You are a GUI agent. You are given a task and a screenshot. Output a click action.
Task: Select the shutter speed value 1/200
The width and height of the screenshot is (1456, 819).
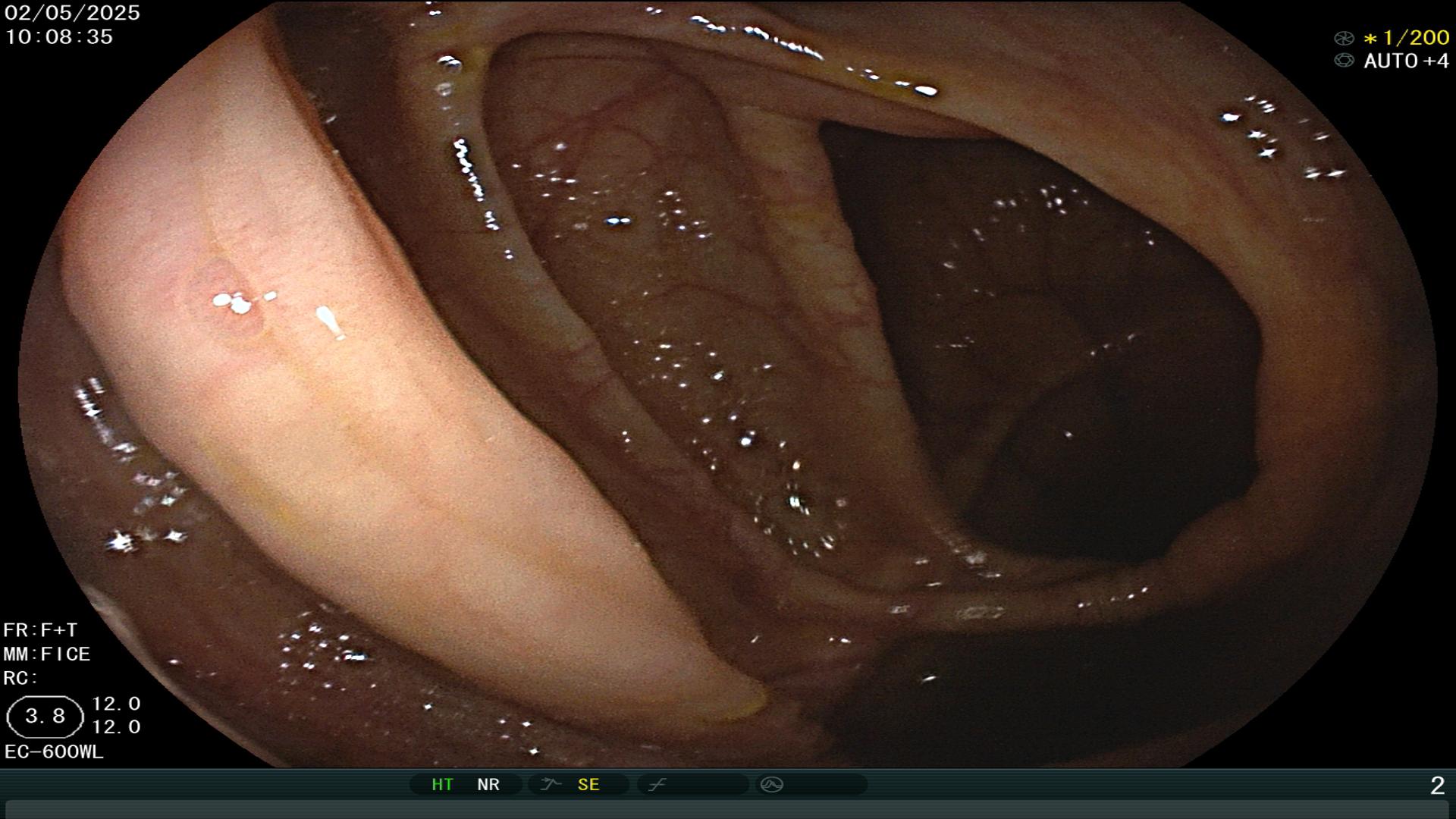tap(1407, 38)
